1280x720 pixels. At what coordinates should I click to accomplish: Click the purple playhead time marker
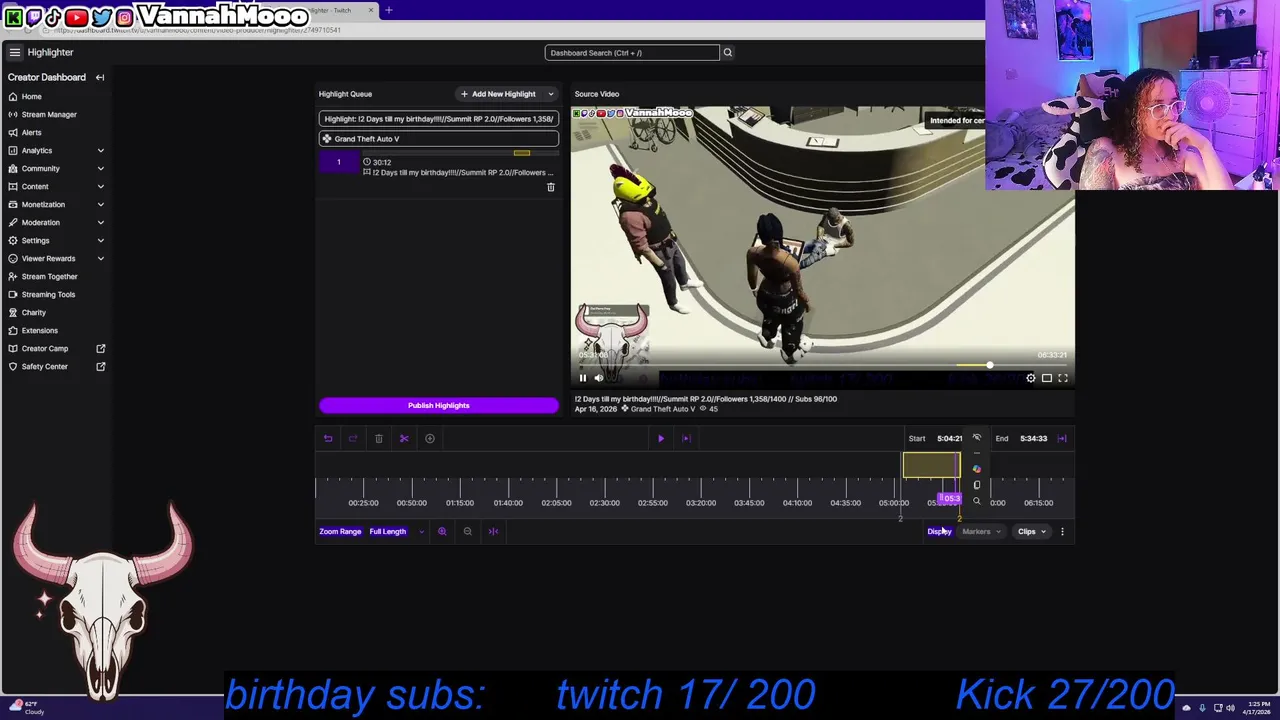pos(949,498)
